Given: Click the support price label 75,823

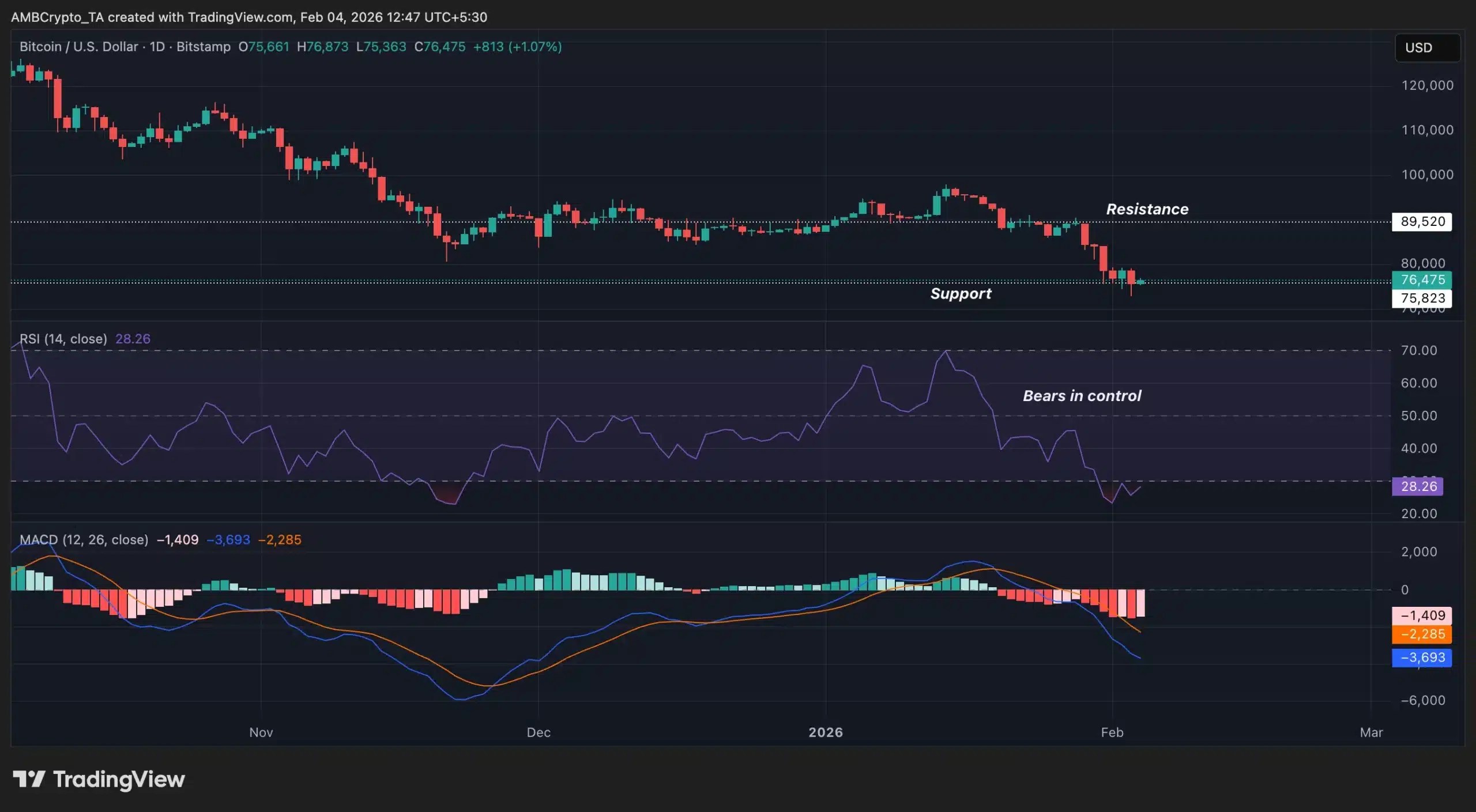Looking at the screenshot, I should pyautogui.click(x=1422, y=298).
